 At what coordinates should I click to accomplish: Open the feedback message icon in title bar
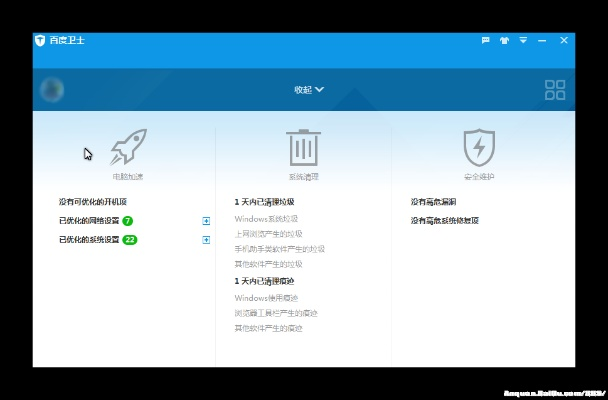click(x=486, y=41)
